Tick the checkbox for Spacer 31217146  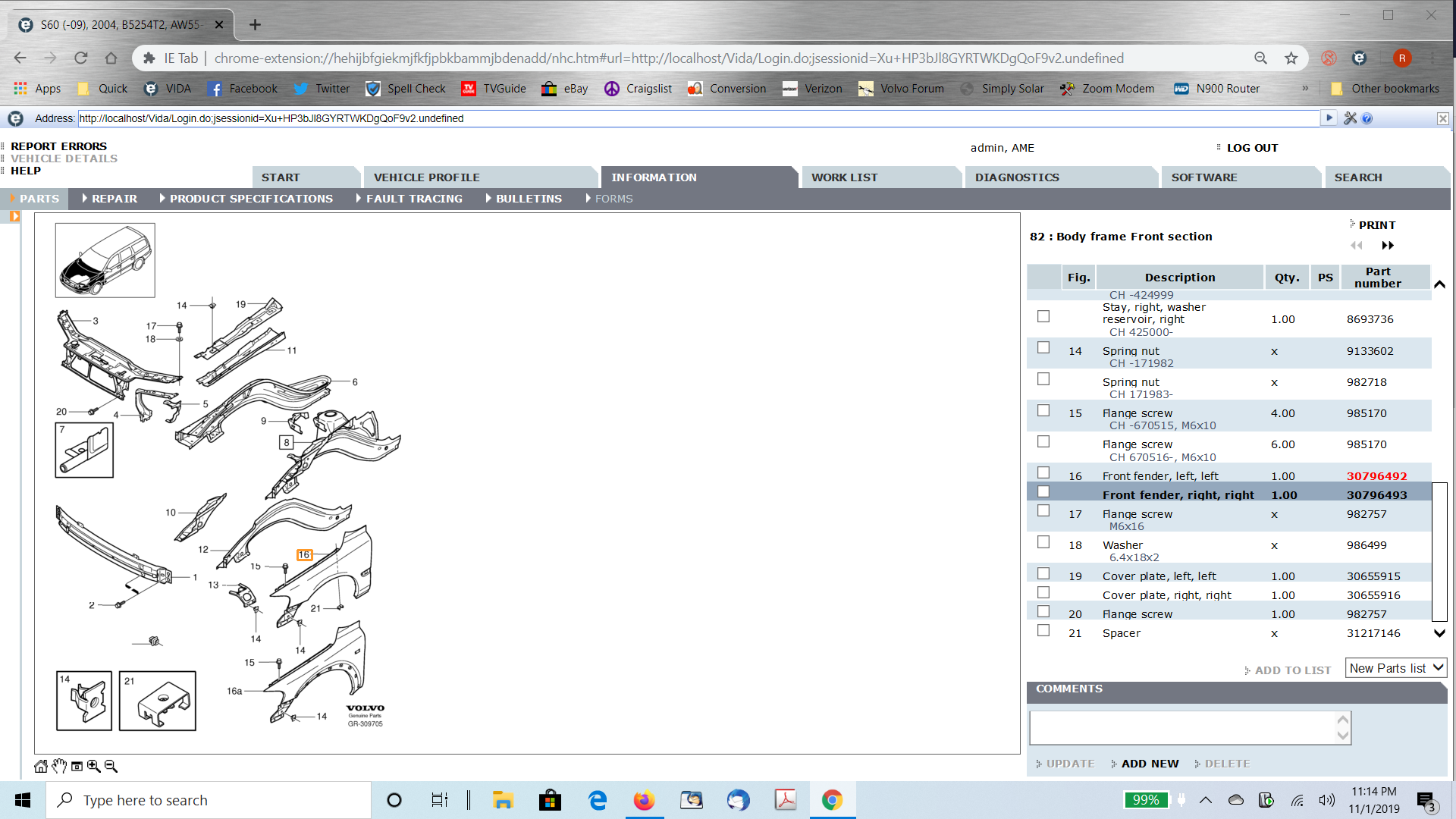point(1043,631)
